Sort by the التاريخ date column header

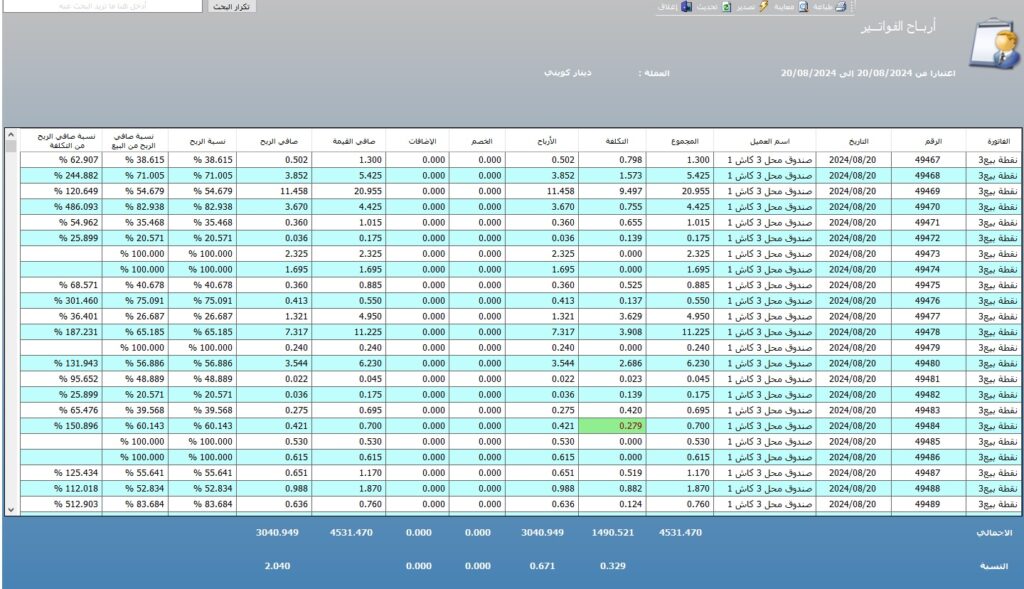coord(852,142)
